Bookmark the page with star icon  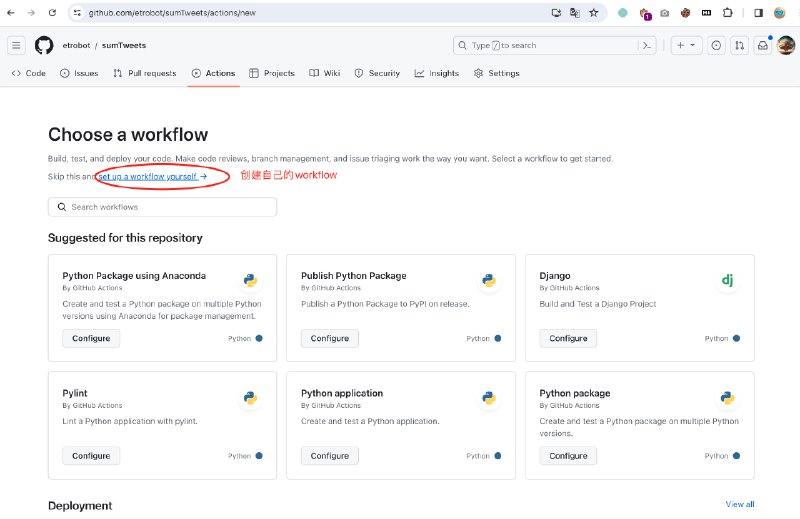click(593, 13)
